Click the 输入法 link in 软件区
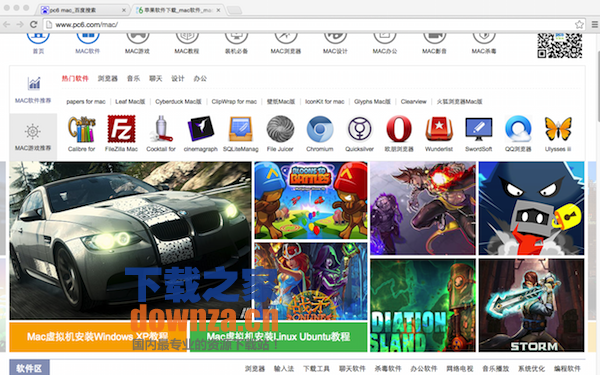The height and width of the screenshot is (375, 600). pos(284,368)
